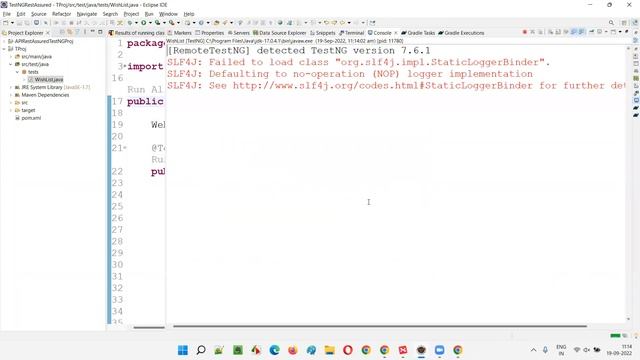Expand the src/main/java folder
This screenshot has width=640, height=360.
(11, 57)
